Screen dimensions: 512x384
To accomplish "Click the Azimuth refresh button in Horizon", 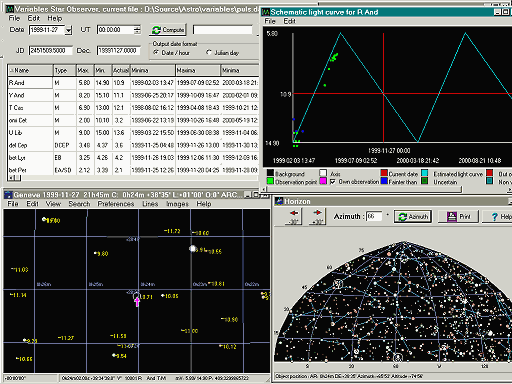I will (413, 217).
